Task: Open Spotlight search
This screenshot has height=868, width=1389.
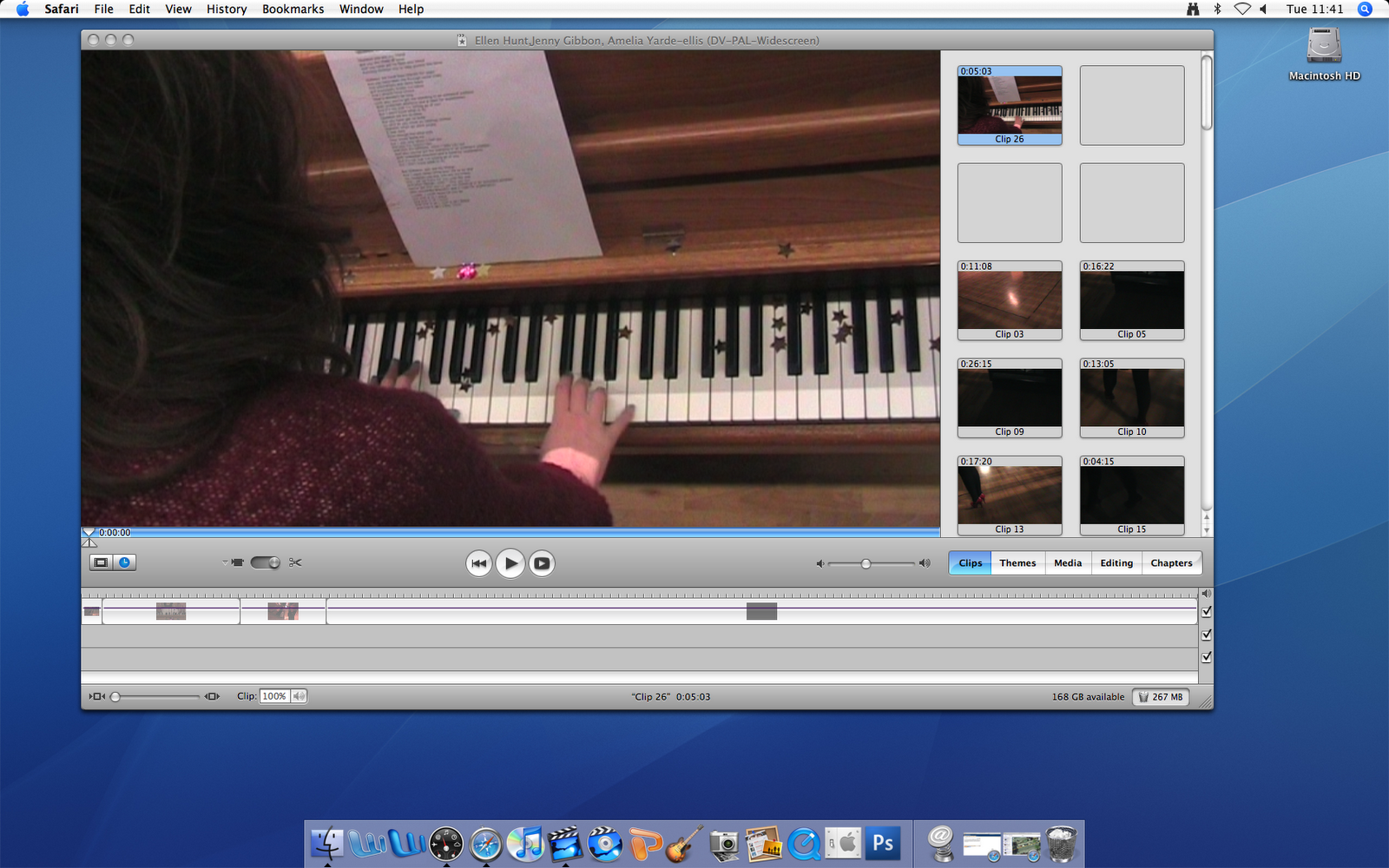Action: pos(1365,9)
